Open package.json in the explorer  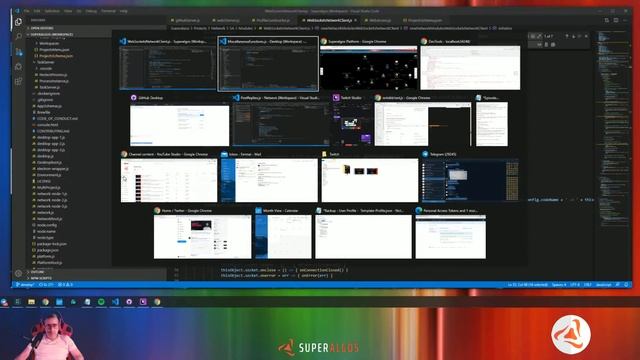pos(47,250)
